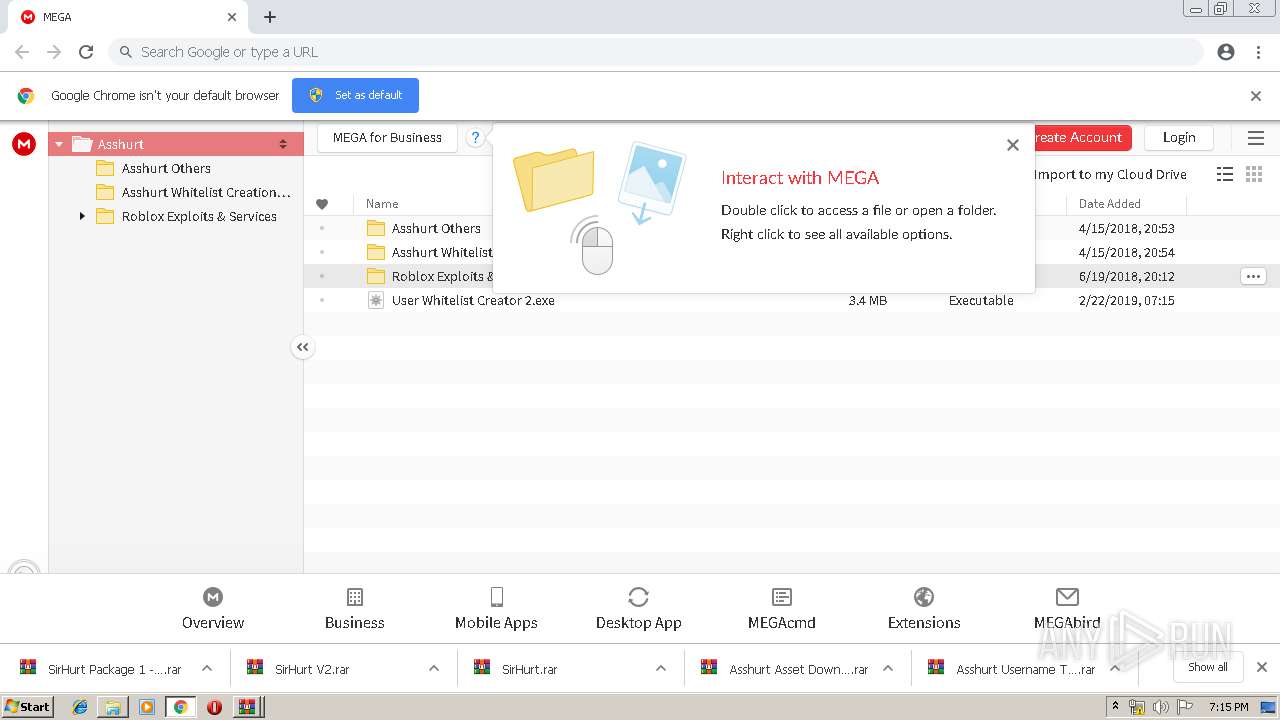Close the downloads shelf
This screenshot has width=1280, height=720.
pos(1262,667)
